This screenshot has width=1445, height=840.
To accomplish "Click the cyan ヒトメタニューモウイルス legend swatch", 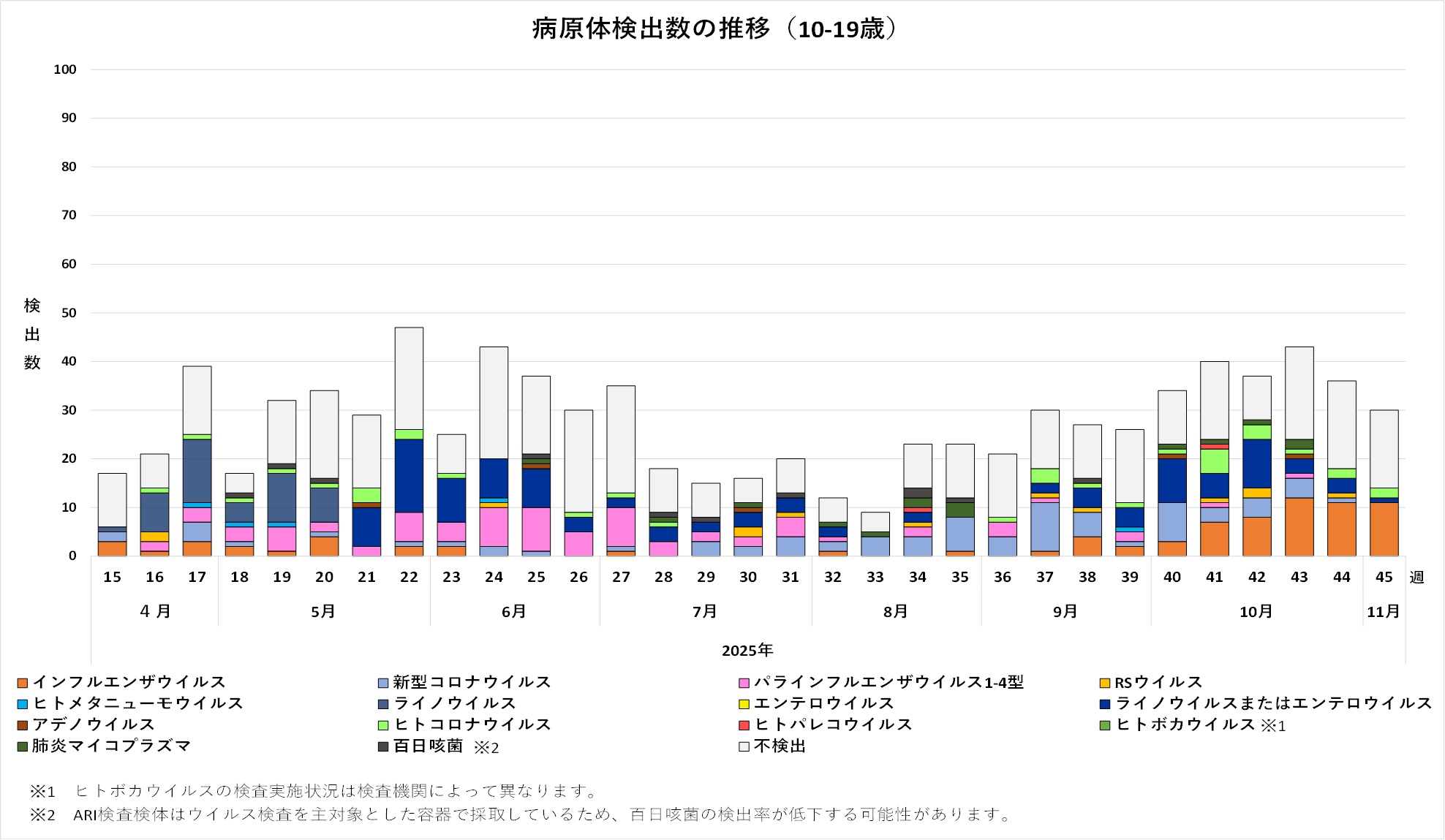I will pyautogui.click(x=23, y=704).
